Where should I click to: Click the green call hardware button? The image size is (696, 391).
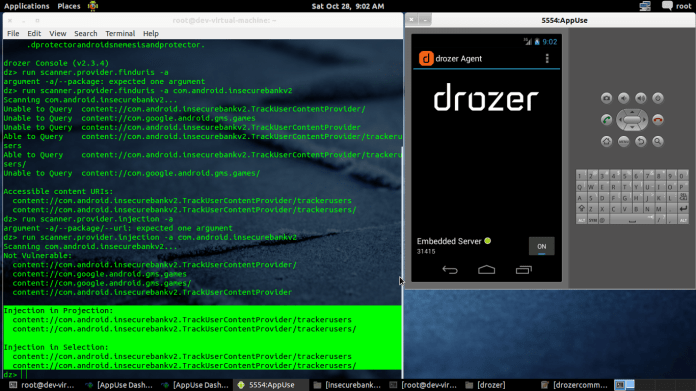click(606, 120)
